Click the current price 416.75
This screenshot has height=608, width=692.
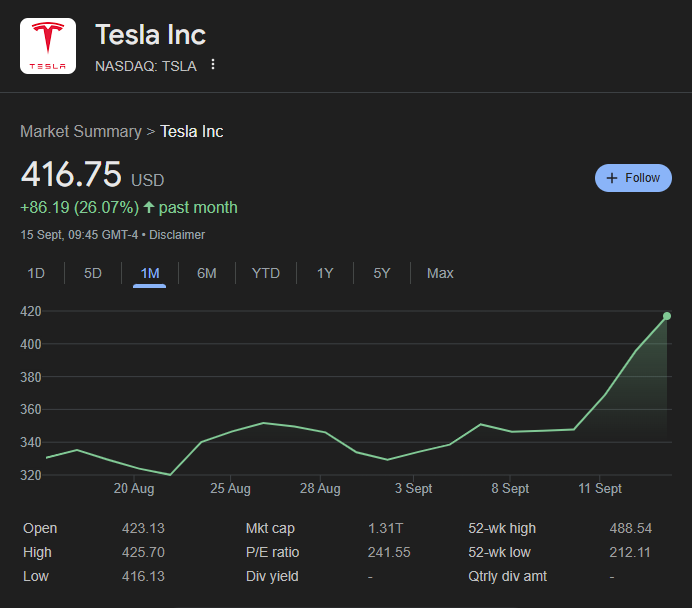tap(71, 174)
